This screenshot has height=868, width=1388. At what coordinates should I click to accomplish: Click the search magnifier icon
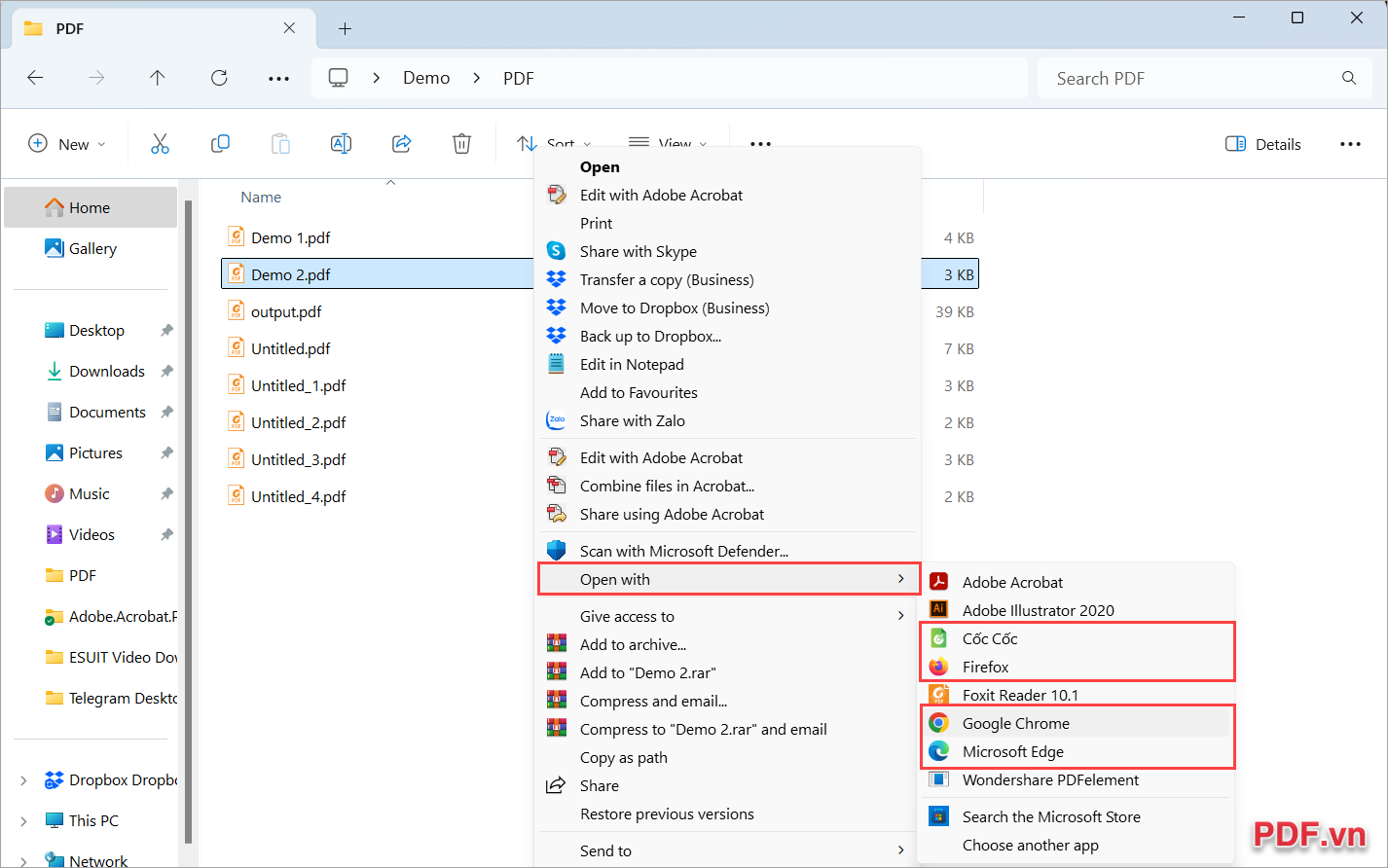tap(1349, 78)
